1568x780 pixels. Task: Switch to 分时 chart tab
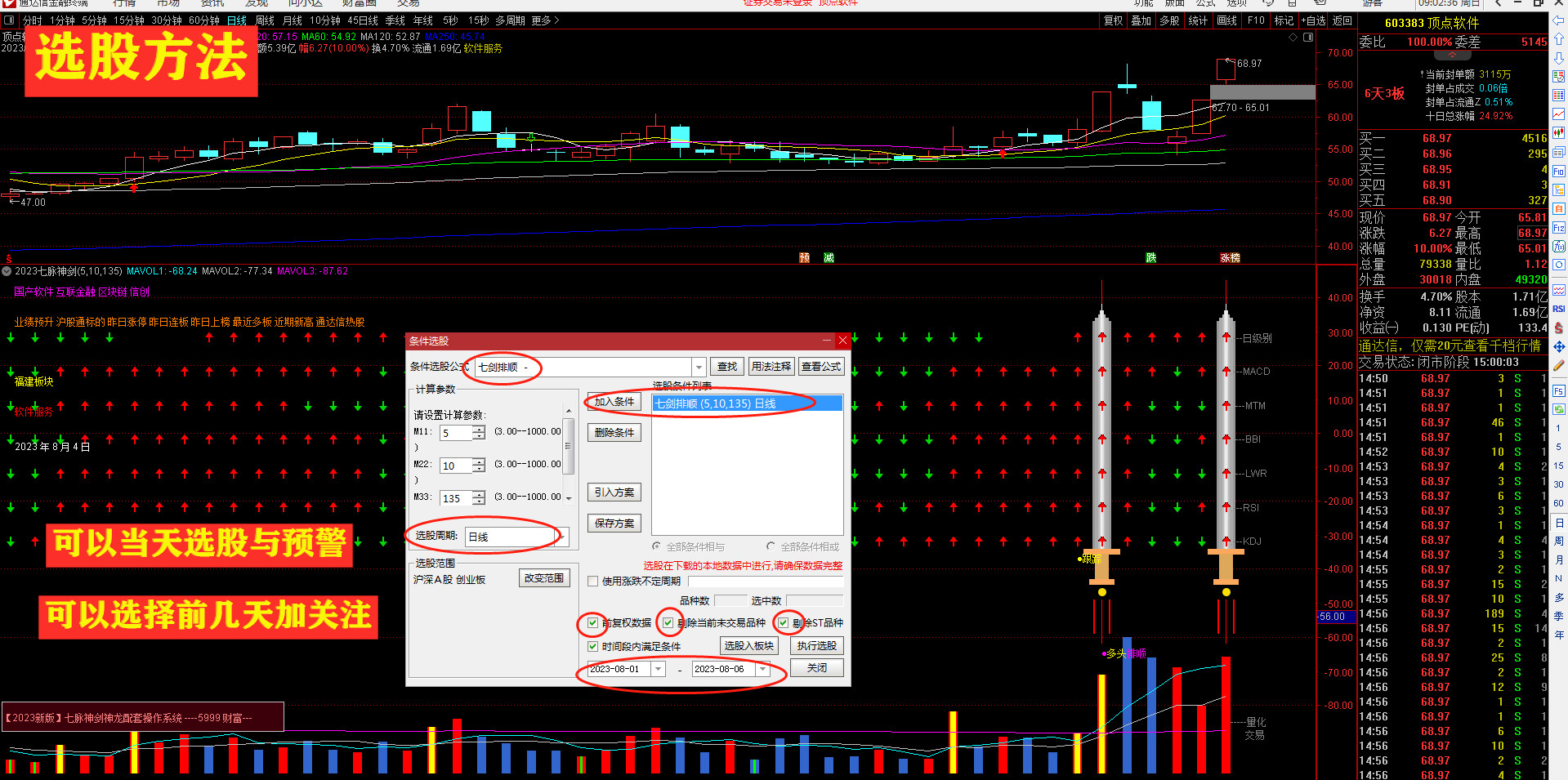coord(32,20)
